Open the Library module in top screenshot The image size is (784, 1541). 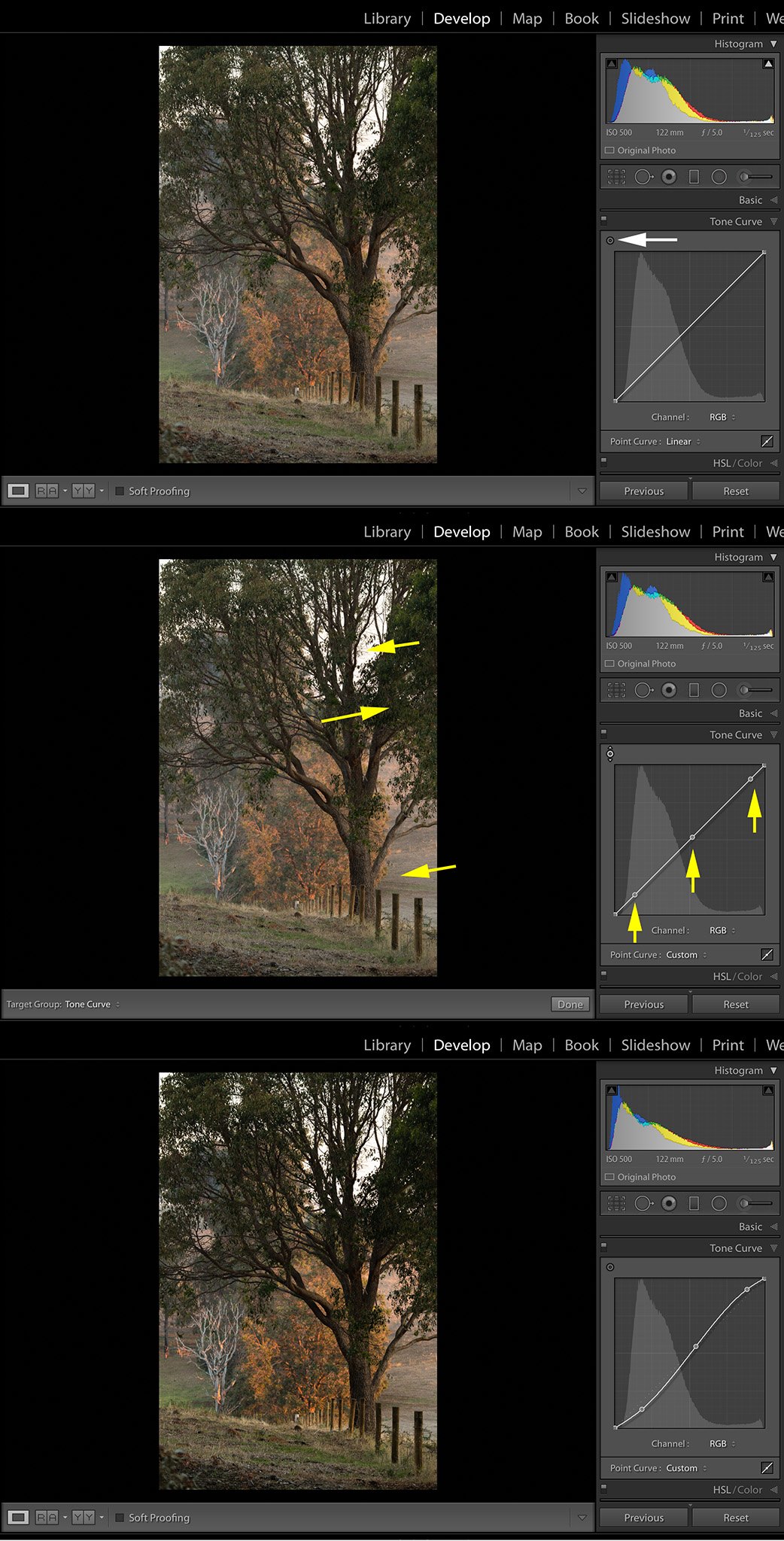point(387,19)
